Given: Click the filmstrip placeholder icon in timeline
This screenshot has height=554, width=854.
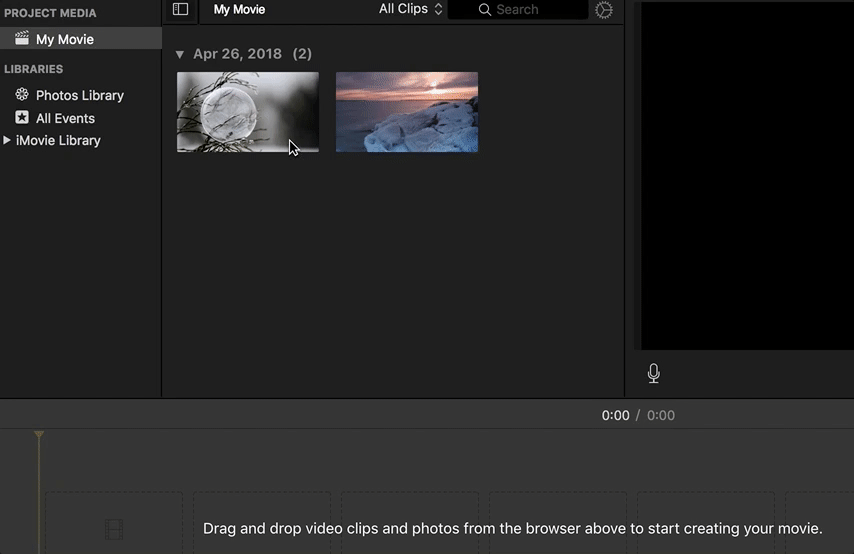Looking at the screenshot, I should click(114, 529).
